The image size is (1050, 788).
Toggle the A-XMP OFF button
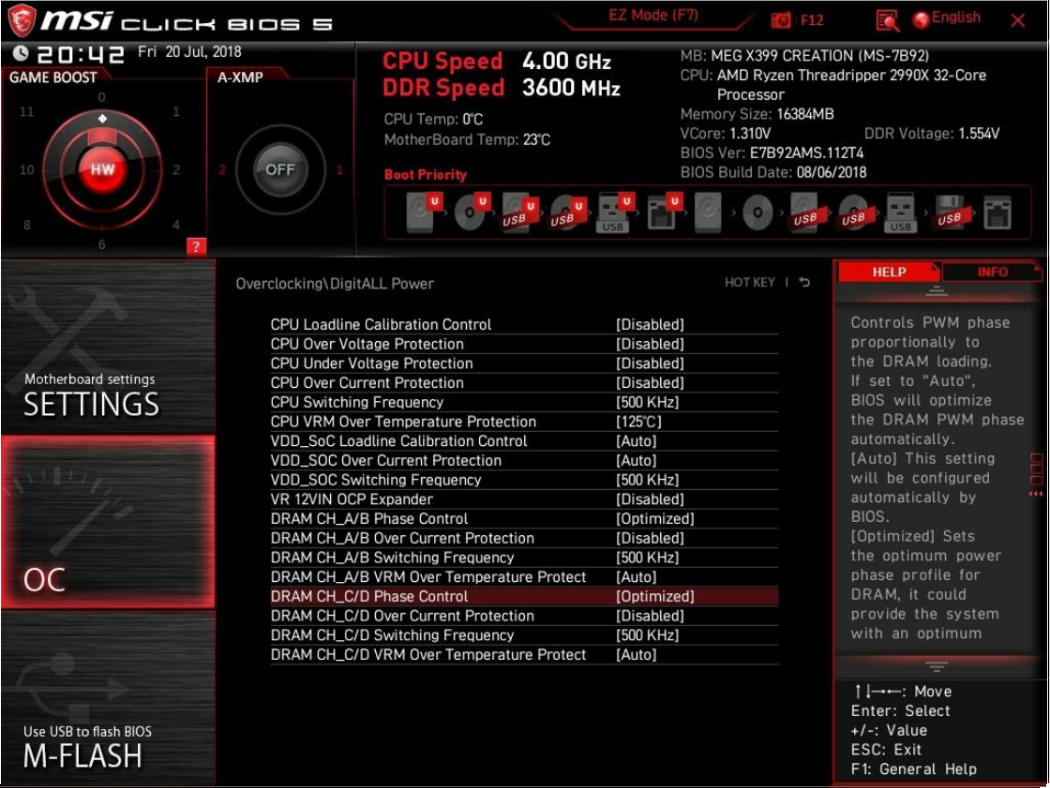tap(280, 169)
